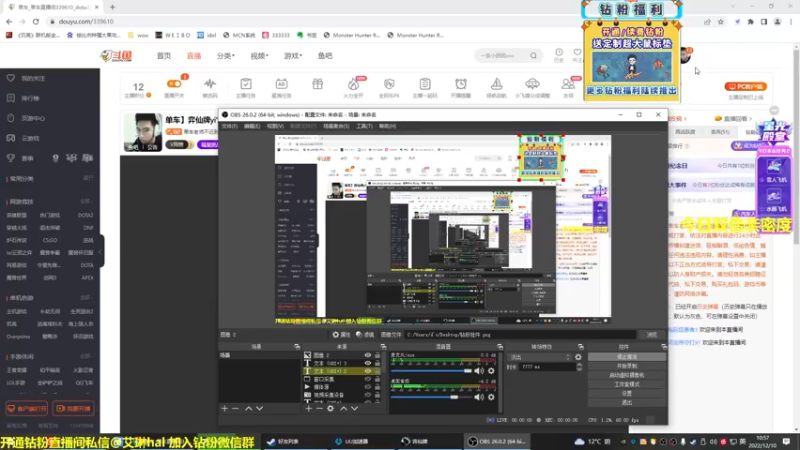The height and width of the screenshot is (450, 800).
Task: Expand the 视频 dropdown in Douyu navigation
Action: click(259, 56)
